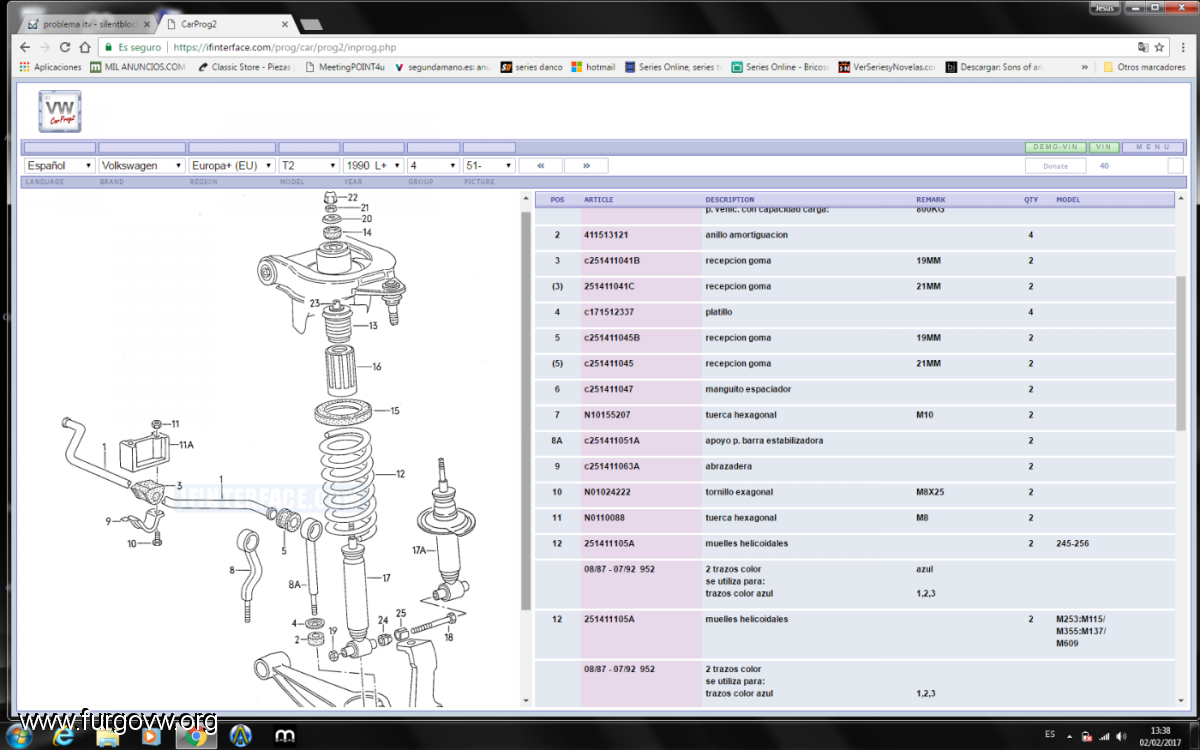Open the Volkswagen brand dropdown

click(x=143, y=165)
